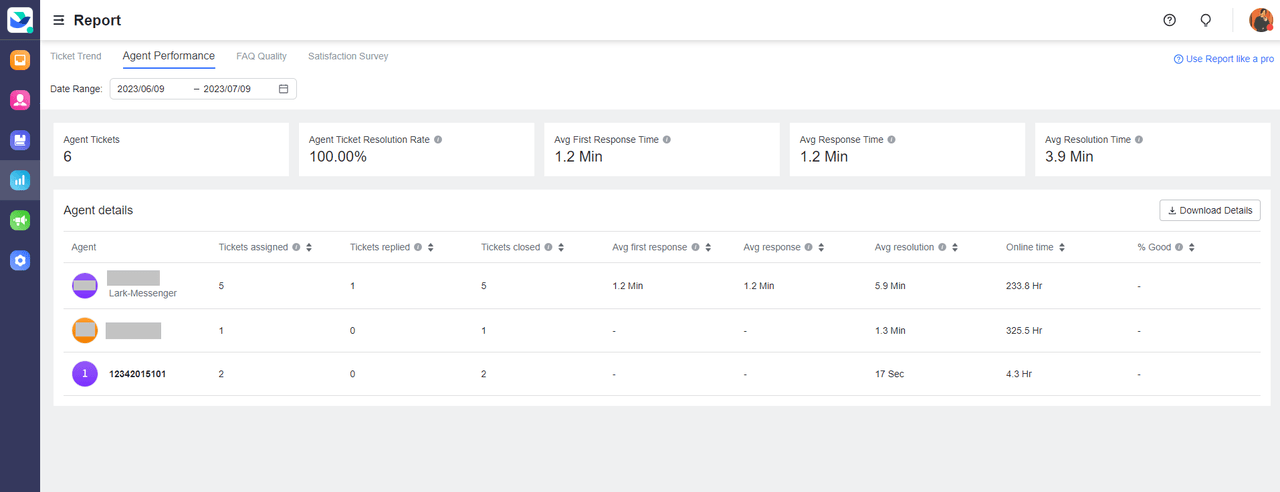Open the green megaphone sidebar icon

[x=20, y=221]
